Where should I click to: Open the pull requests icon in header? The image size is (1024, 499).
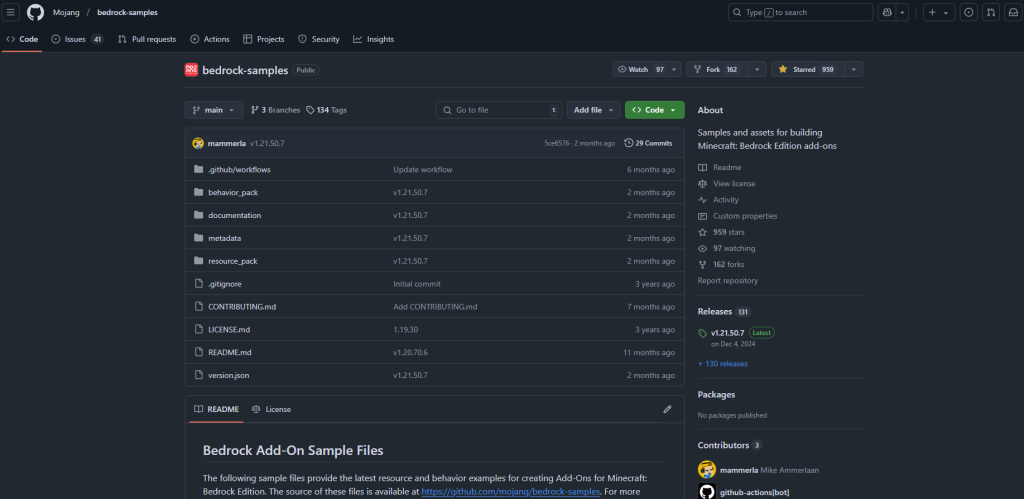point(989,12)
